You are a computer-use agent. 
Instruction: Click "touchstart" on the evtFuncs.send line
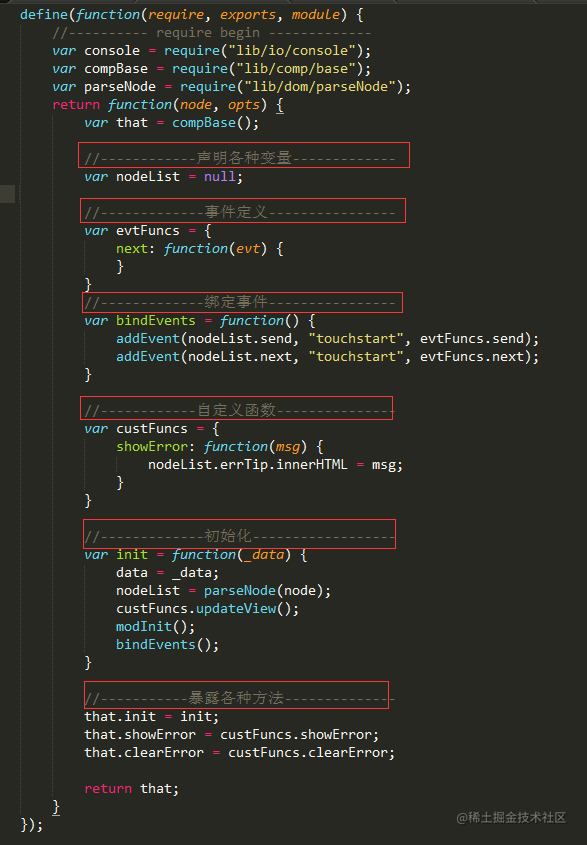pos(356,339)
